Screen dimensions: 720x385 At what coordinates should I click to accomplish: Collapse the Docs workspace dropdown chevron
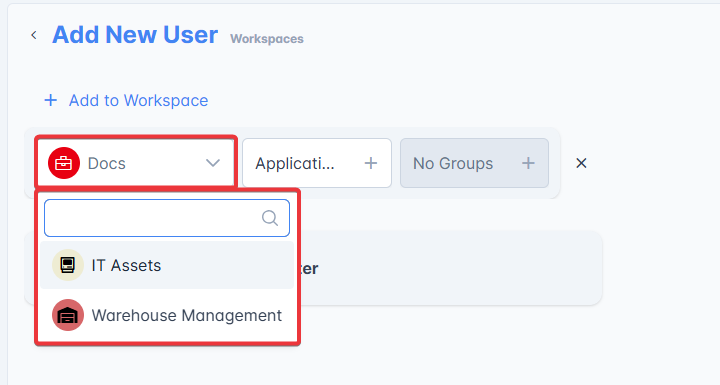(213, 163)
